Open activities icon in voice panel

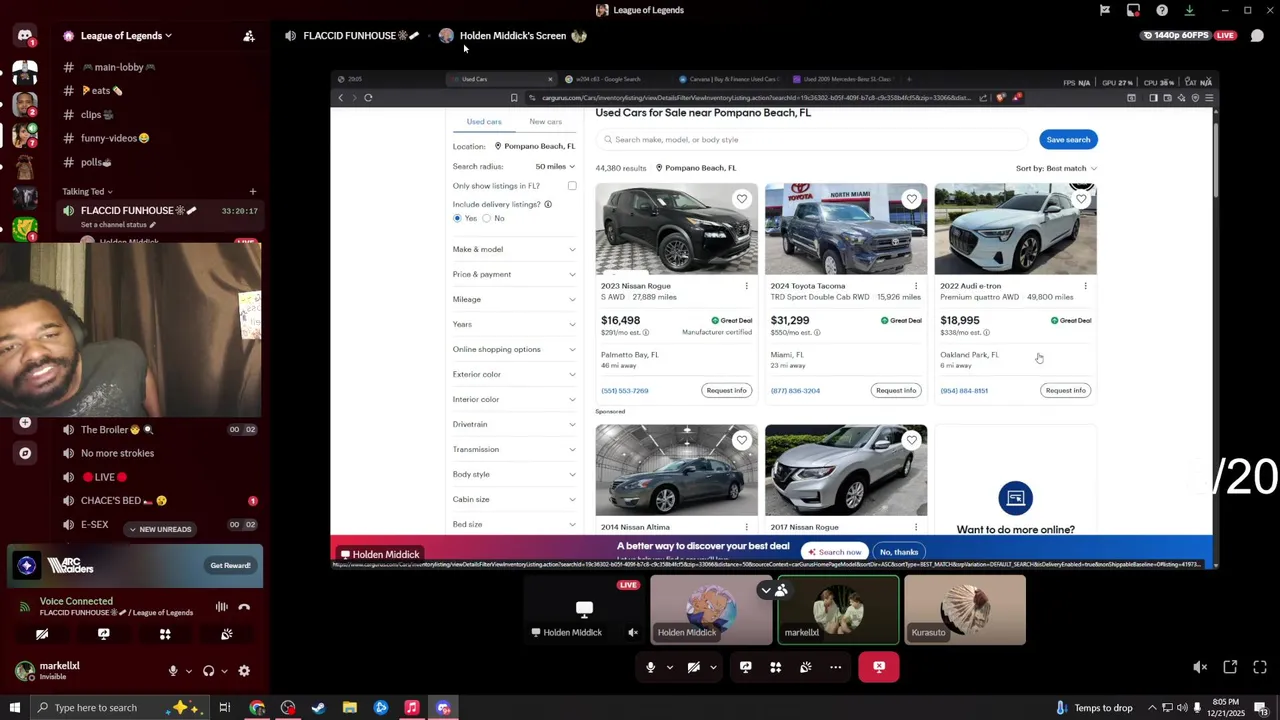click(x=165, y=634)
